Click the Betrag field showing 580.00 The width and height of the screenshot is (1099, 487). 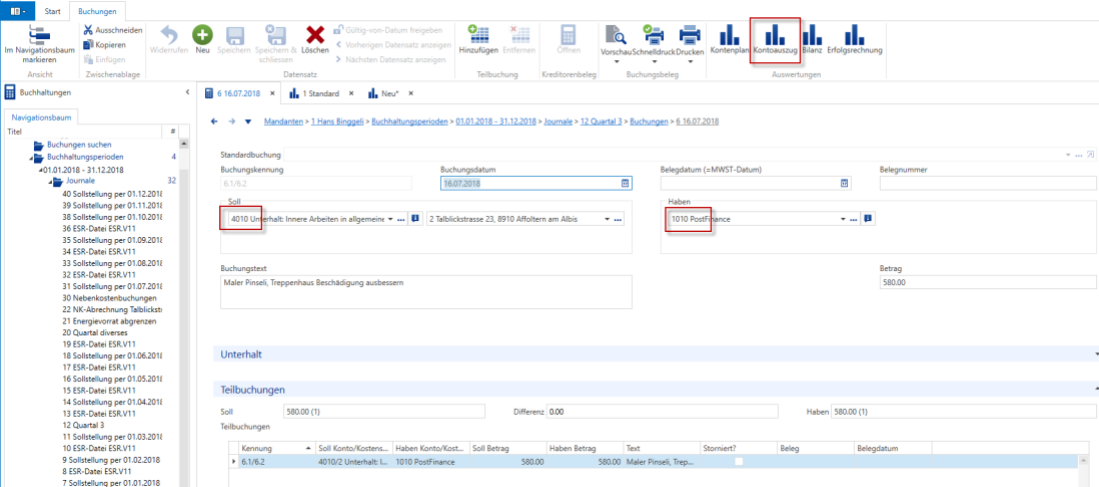click(987, 282)
